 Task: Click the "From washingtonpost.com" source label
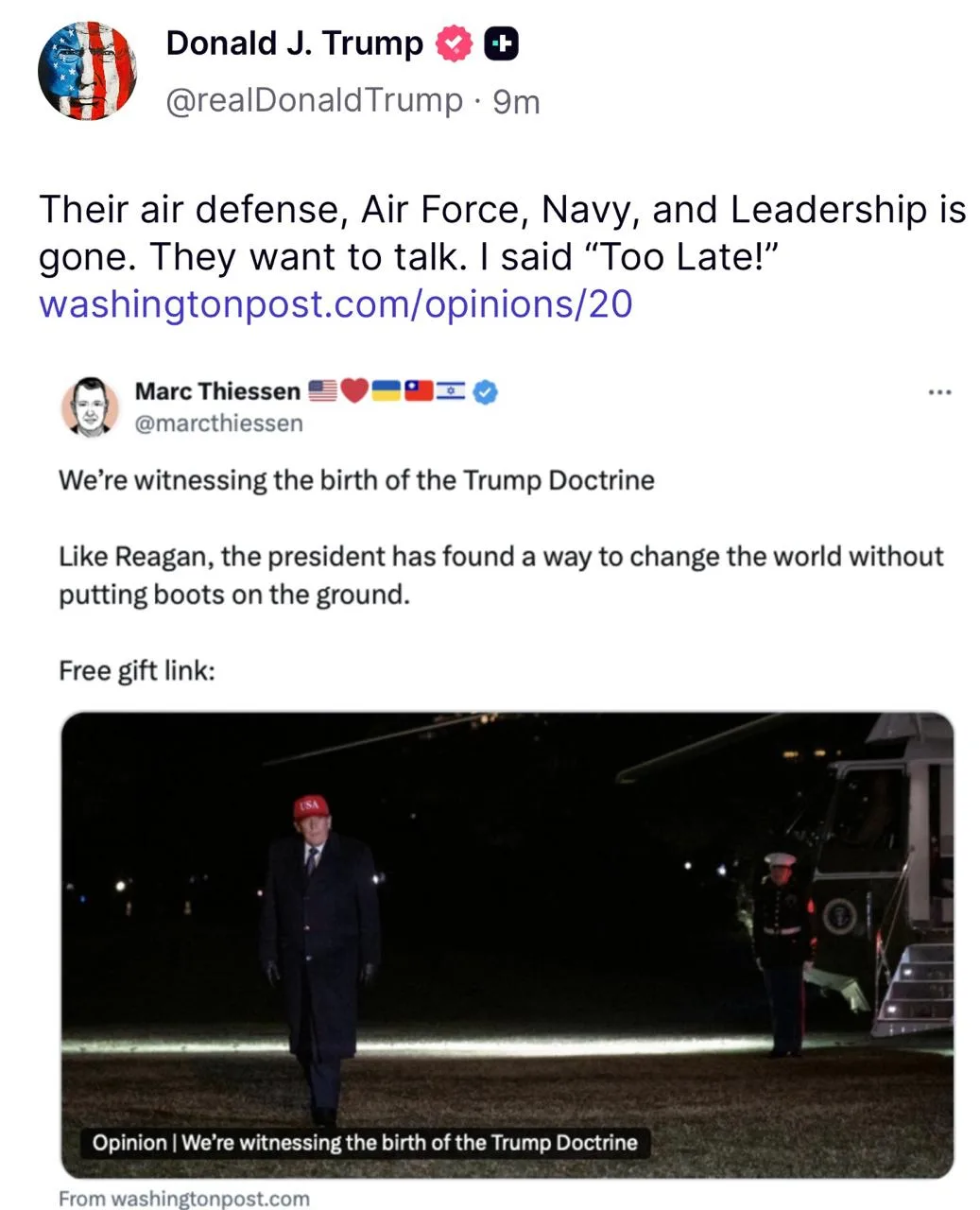click(x=184, y=1199)
